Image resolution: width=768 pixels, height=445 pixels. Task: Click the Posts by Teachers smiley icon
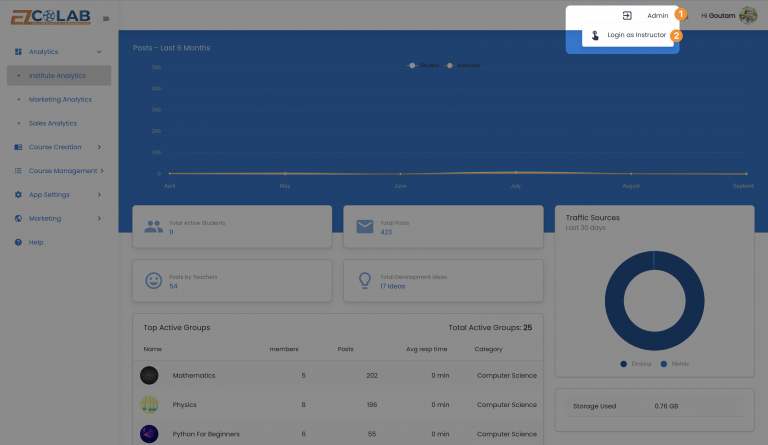[x=153, y=281]
